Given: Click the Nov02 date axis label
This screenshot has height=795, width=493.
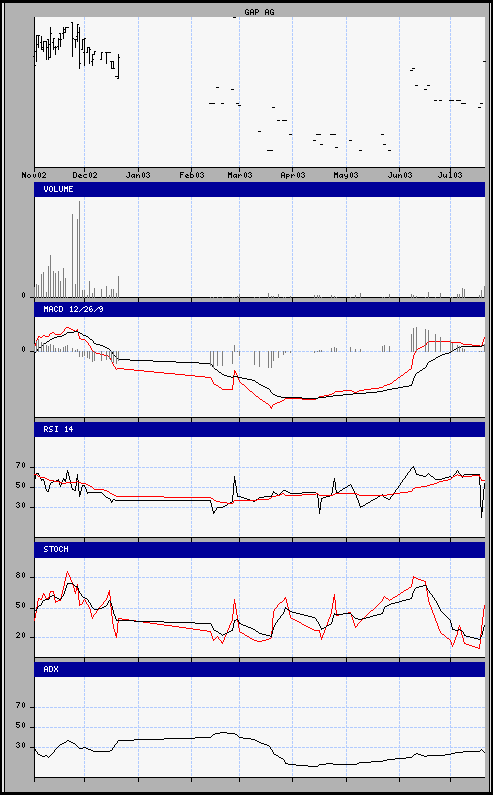Looking at the screenshot, I should (34, 175).
